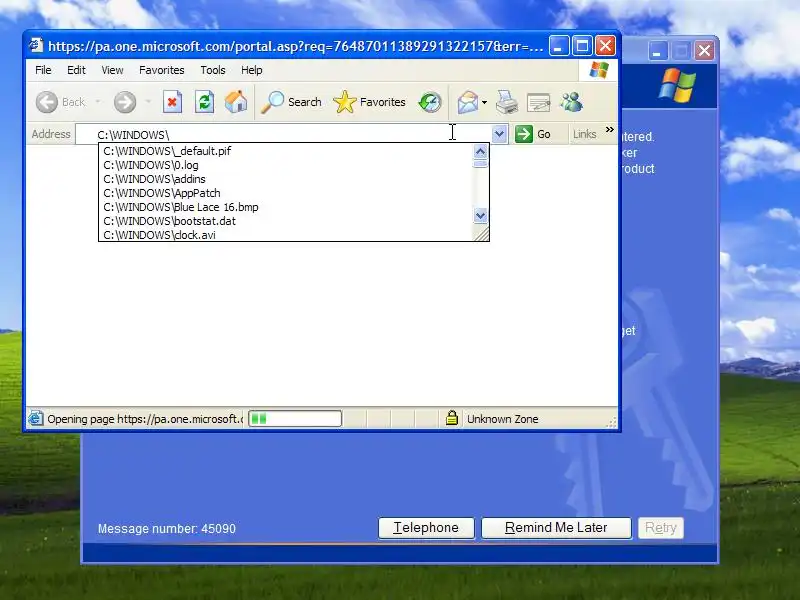Image resolution: width=800 pixels, height=600 pixels.
Task: Go to Home page icon
Action: point(236,102)
